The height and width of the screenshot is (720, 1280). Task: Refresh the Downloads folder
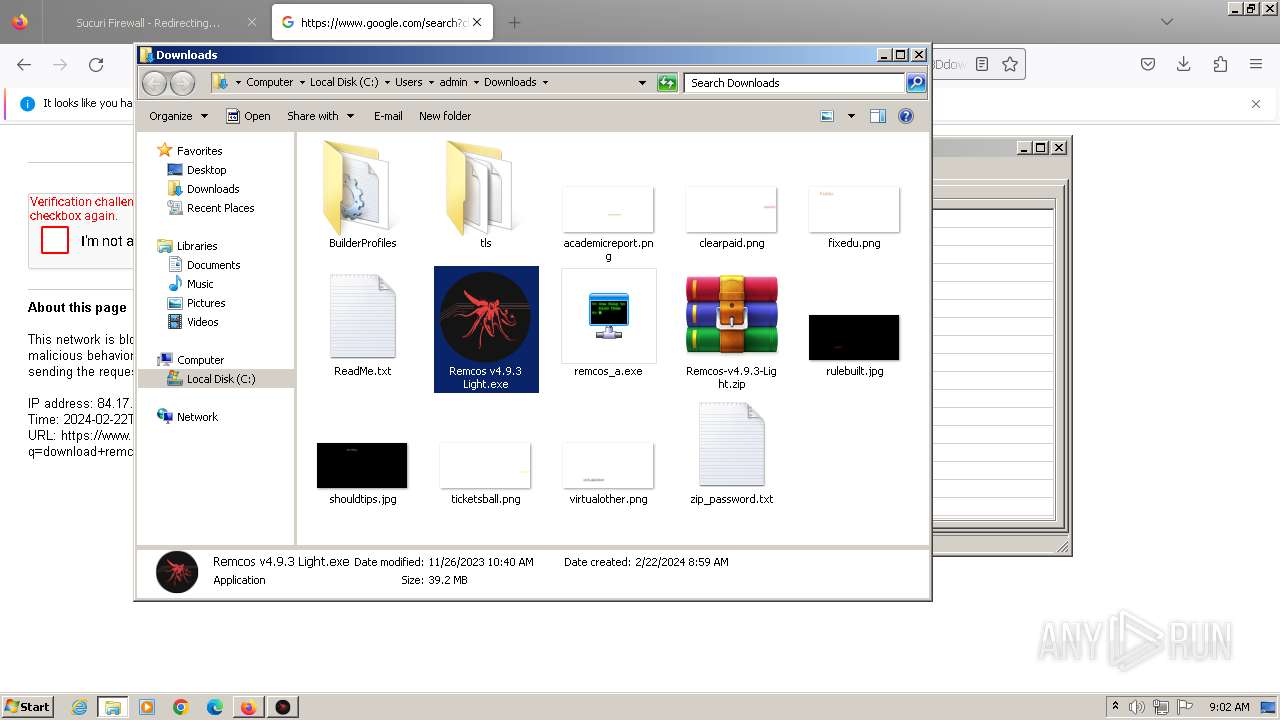tap(667, 83)
